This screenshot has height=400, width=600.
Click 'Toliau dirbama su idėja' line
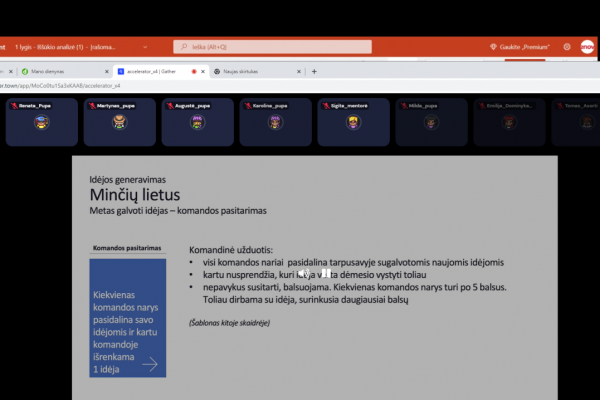(x=305, y=300)
